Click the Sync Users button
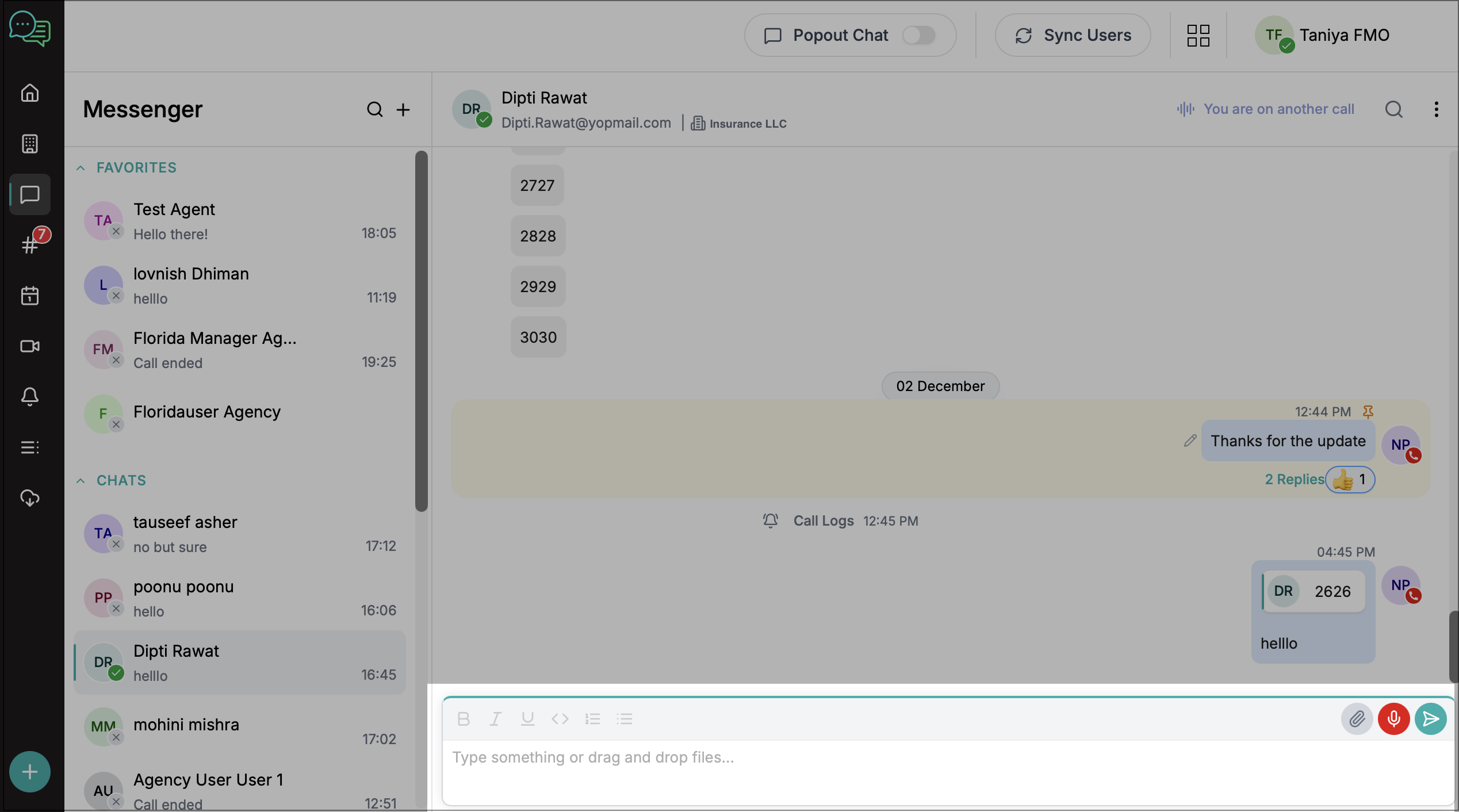This screenshot has width=1459, height=812. point(1073,35)
